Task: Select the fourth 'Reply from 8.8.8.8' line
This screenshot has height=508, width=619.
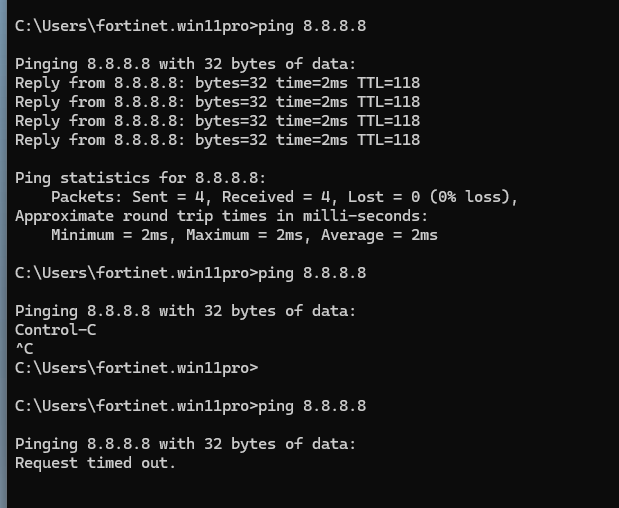Action: point(217,139)
